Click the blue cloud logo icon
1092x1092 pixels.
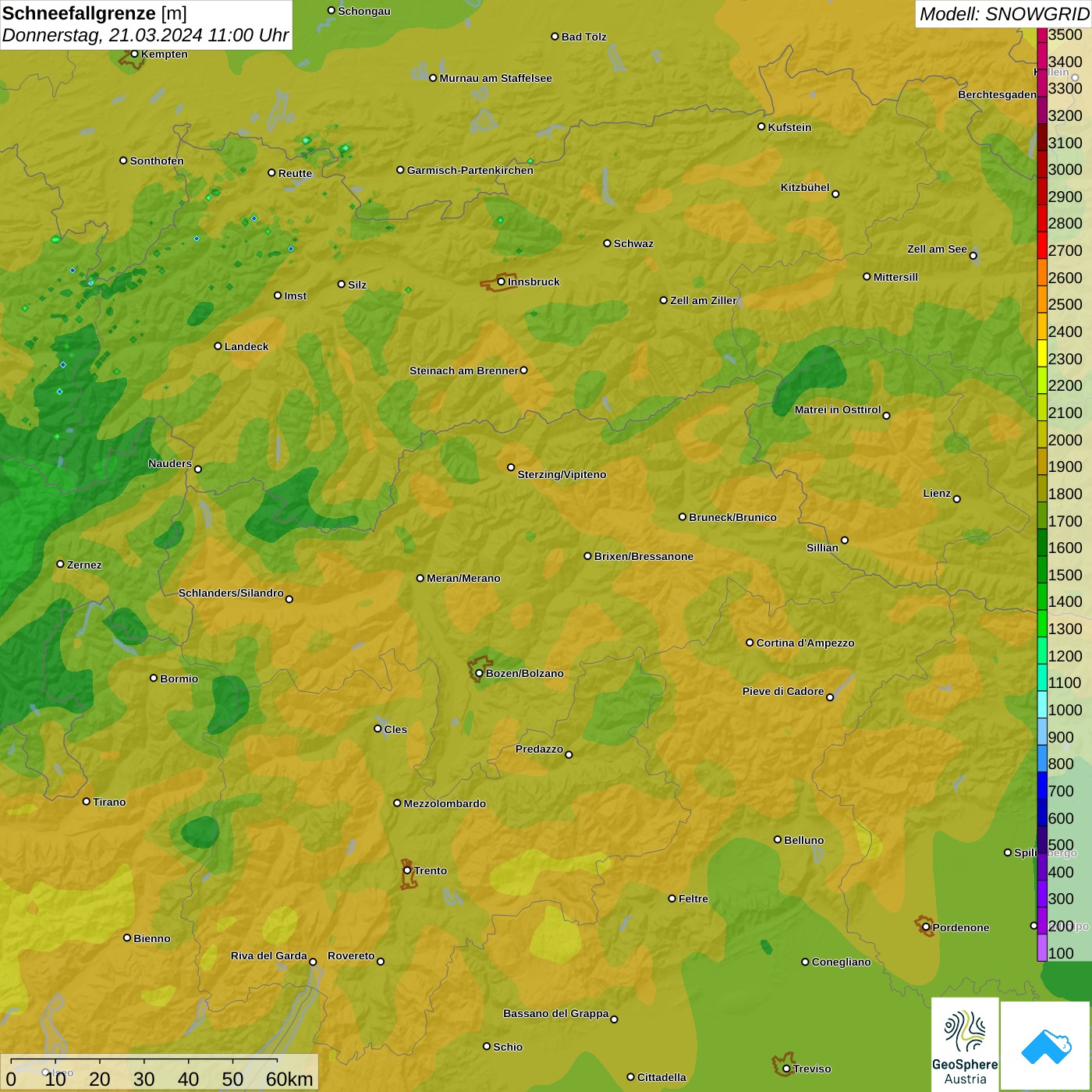click(x=1045, y=1046)
